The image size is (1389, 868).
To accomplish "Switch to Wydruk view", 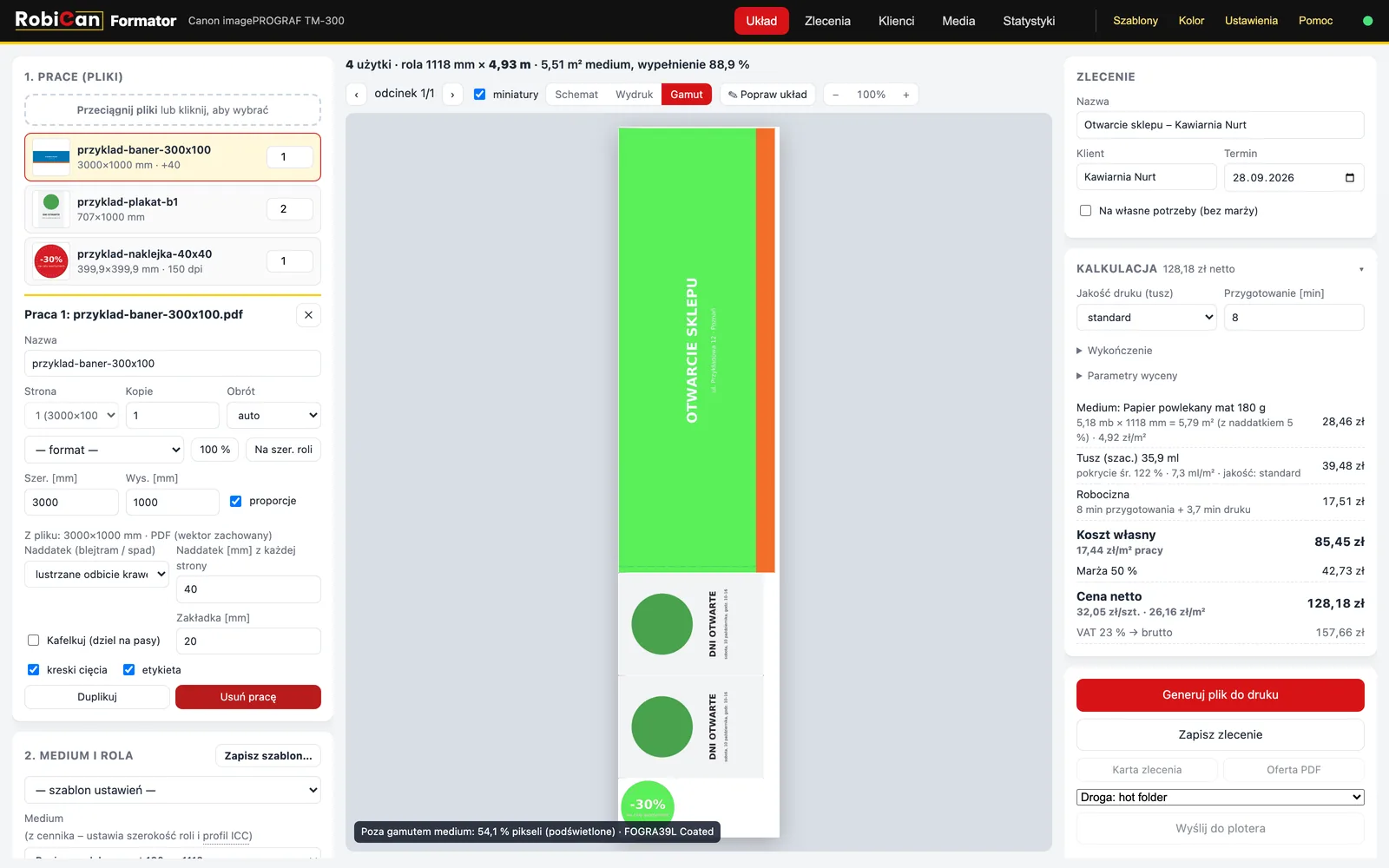I will 634,95.
